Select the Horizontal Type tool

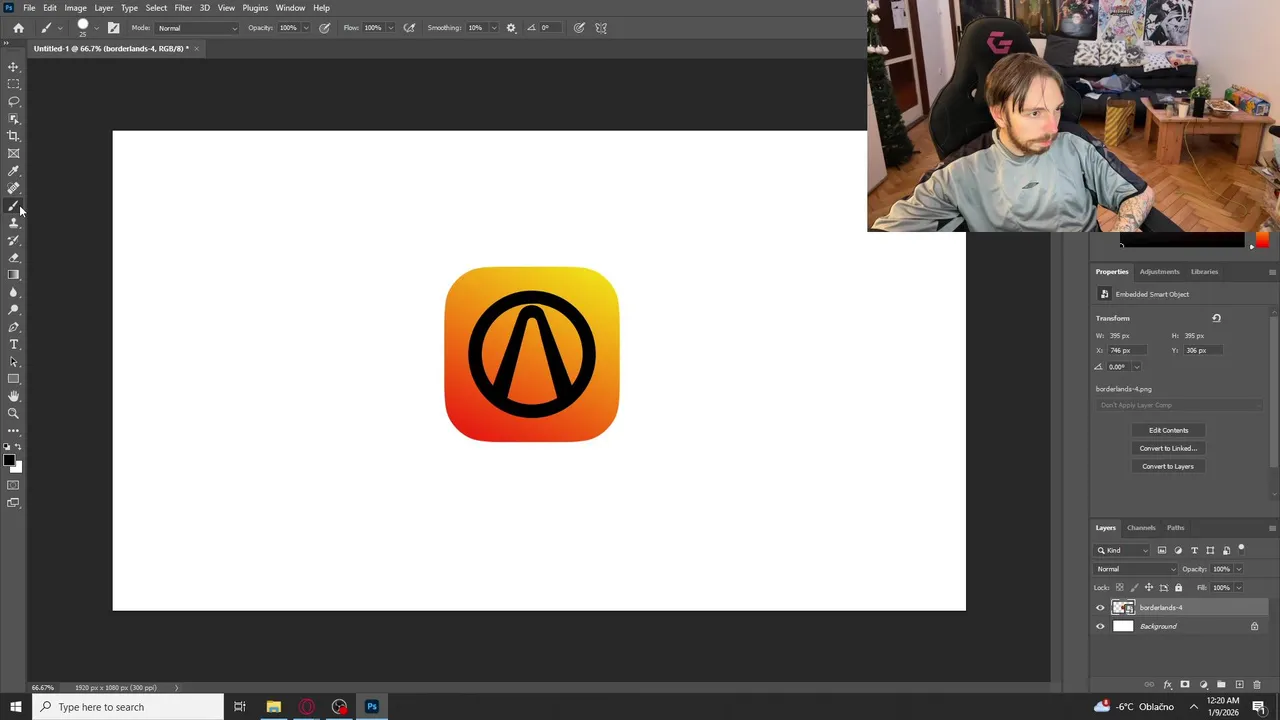(14, 344)
